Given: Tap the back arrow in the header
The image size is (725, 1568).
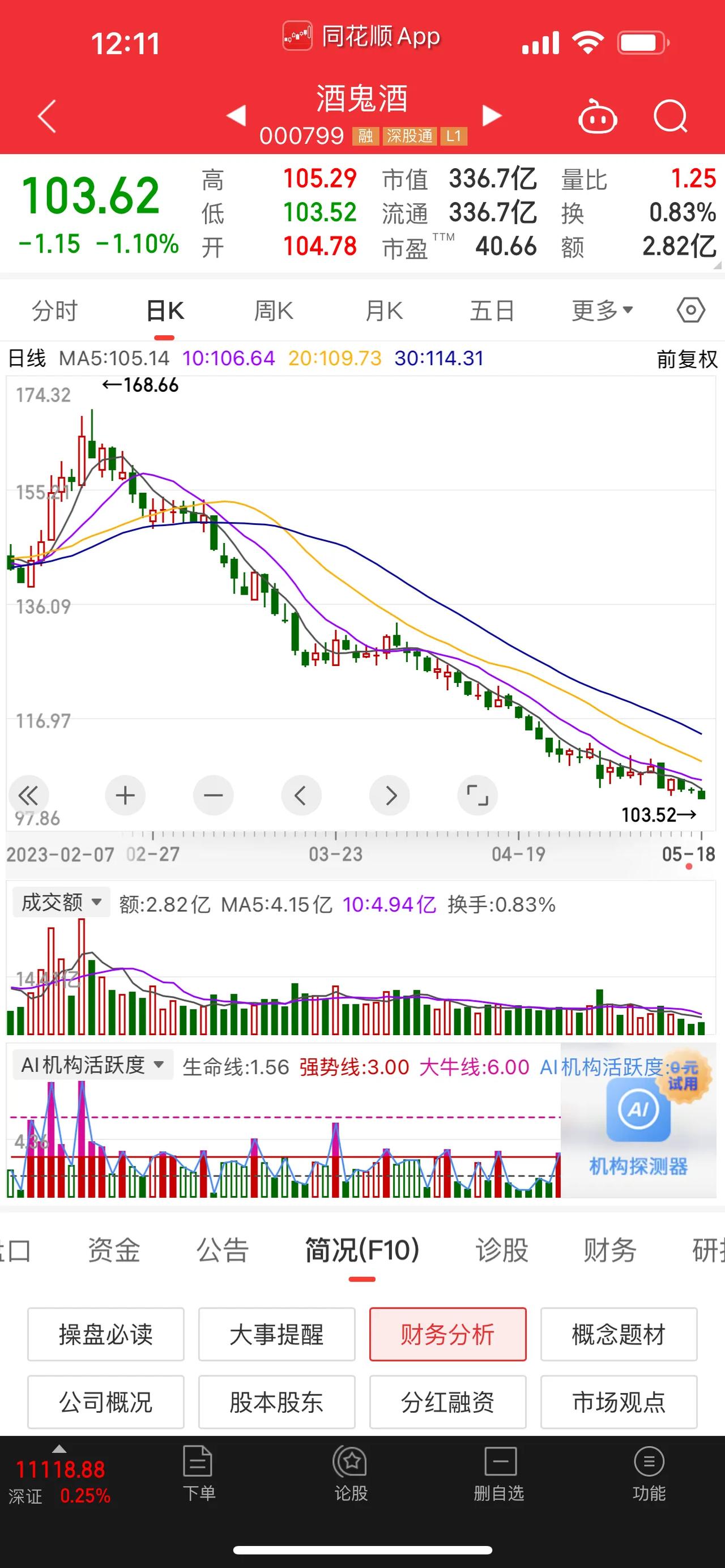Looking at the screenshot, I should [48, 116].
